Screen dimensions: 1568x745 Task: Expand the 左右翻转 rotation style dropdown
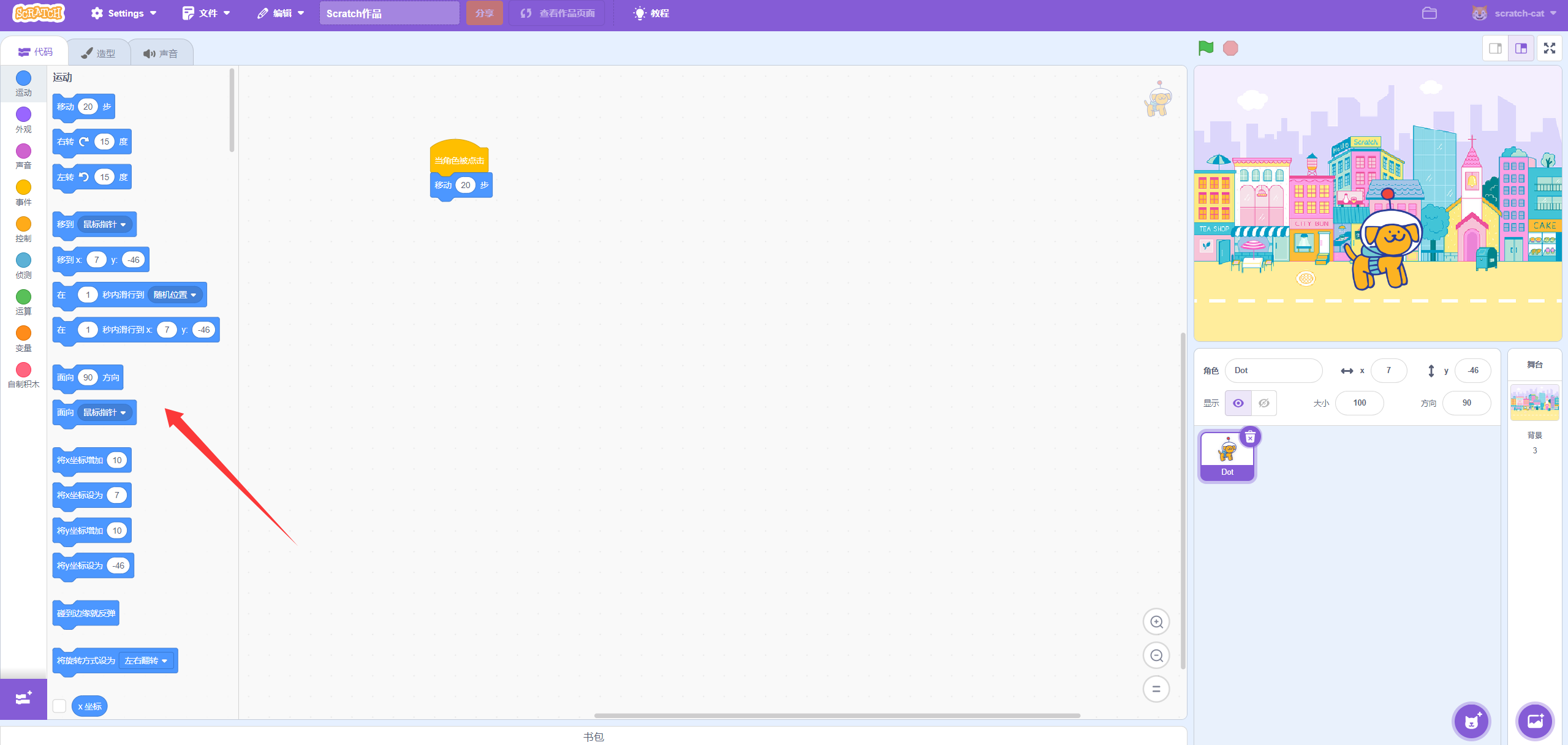(146, 660)
